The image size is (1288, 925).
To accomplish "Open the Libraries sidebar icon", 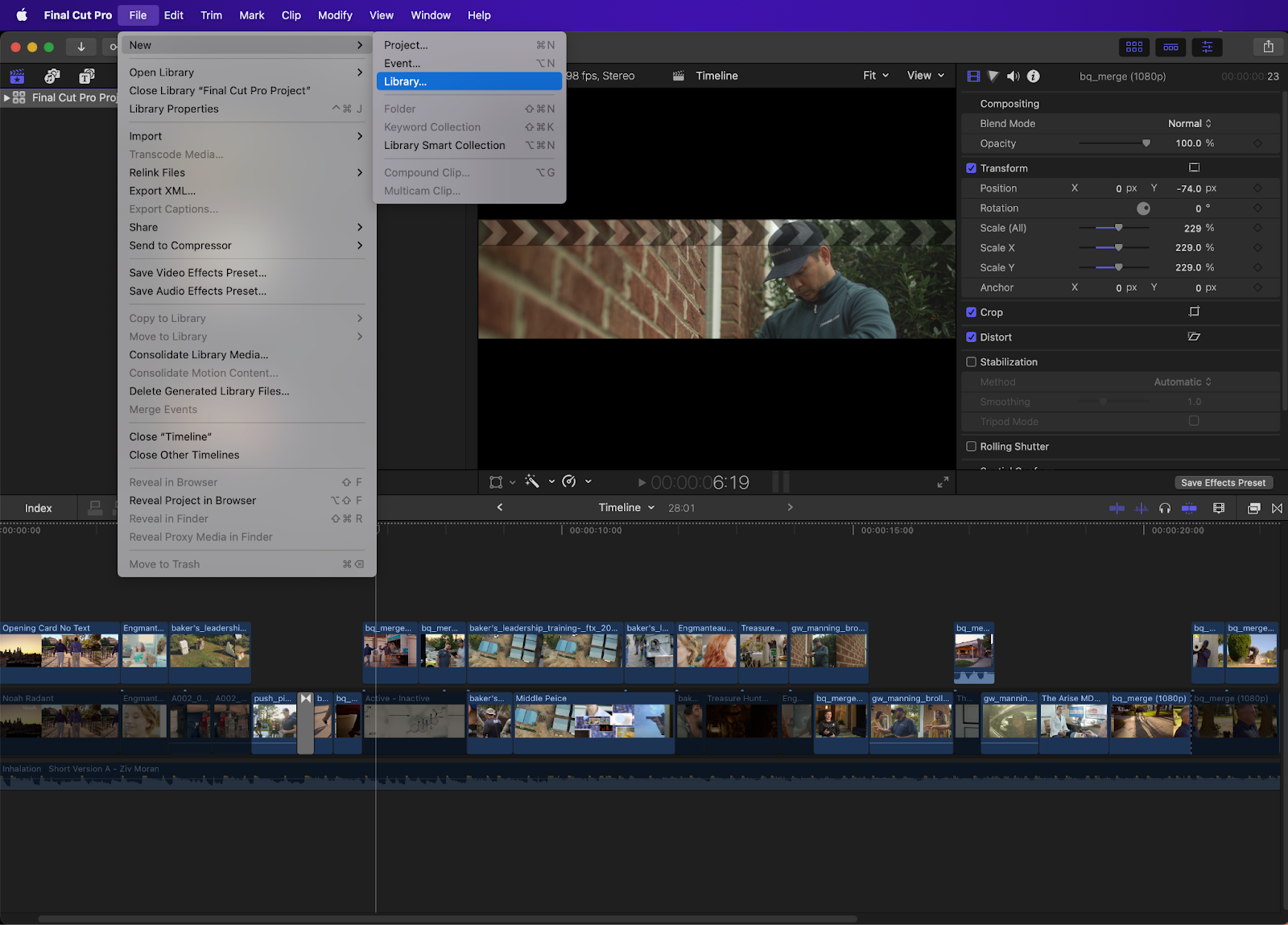I will click(x=17, y=76).
